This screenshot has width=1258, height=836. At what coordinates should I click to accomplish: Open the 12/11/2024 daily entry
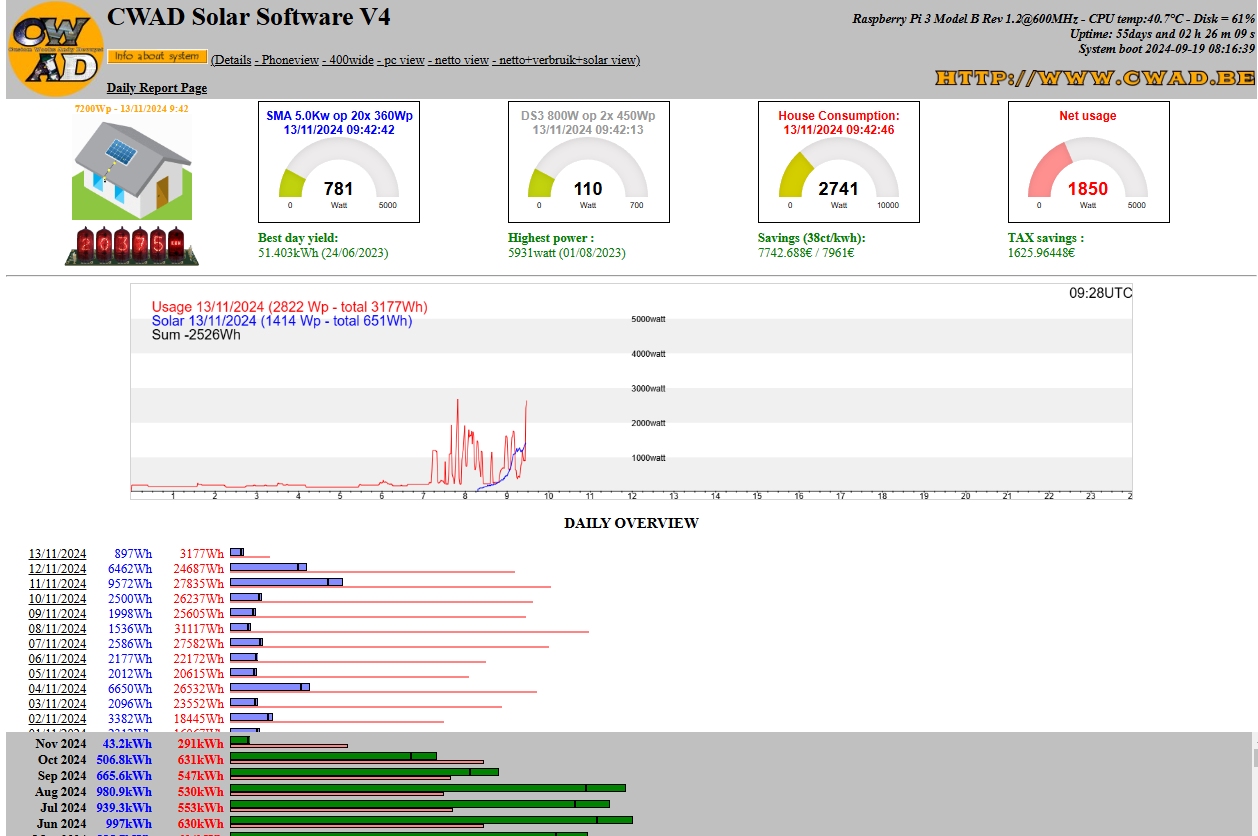[57, 569]
